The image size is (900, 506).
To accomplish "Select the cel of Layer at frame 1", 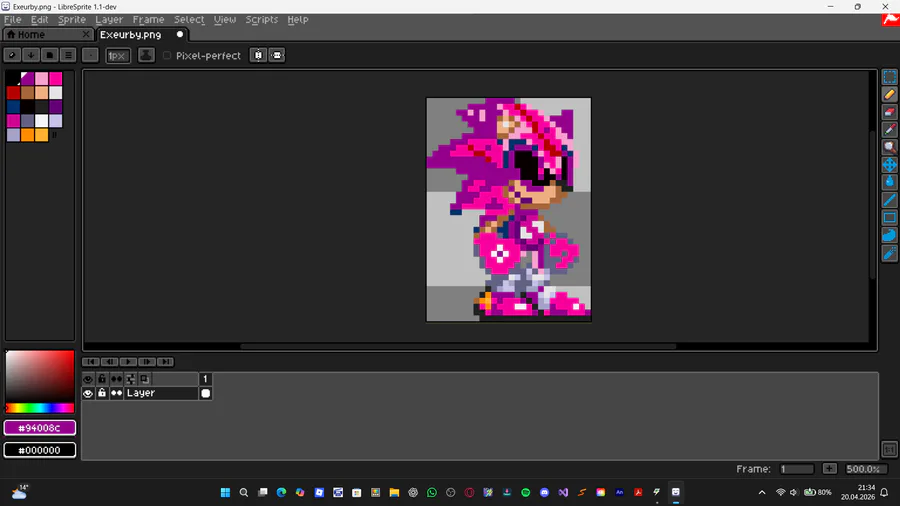I will pos(205,394).
